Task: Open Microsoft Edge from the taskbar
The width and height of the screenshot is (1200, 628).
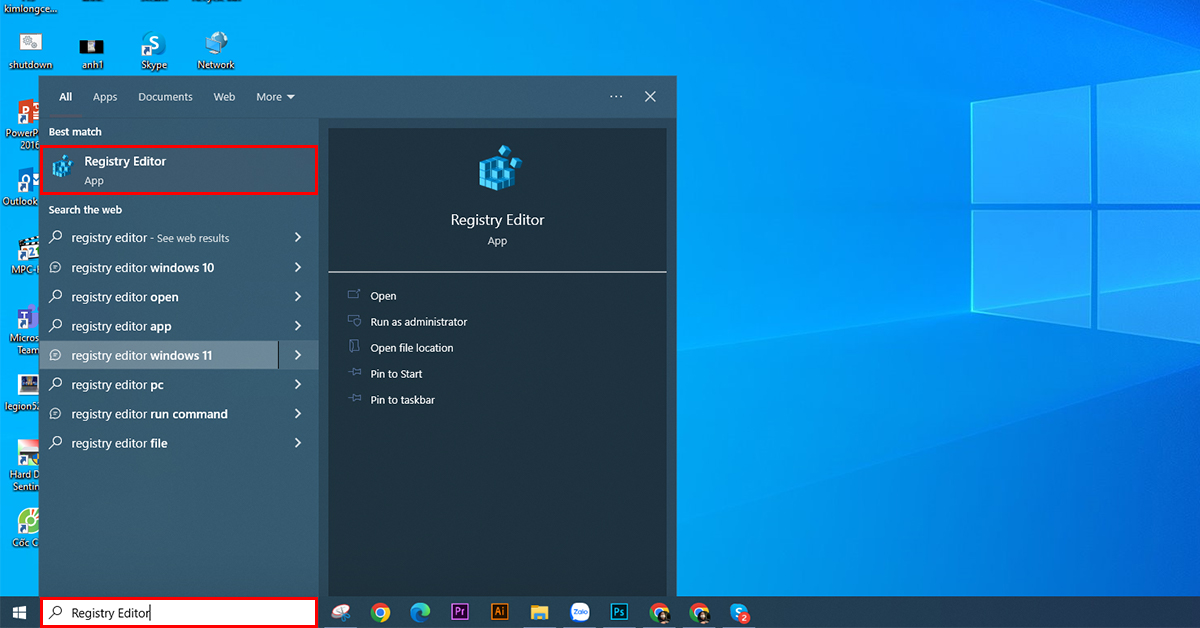Action: pos(420,611)
